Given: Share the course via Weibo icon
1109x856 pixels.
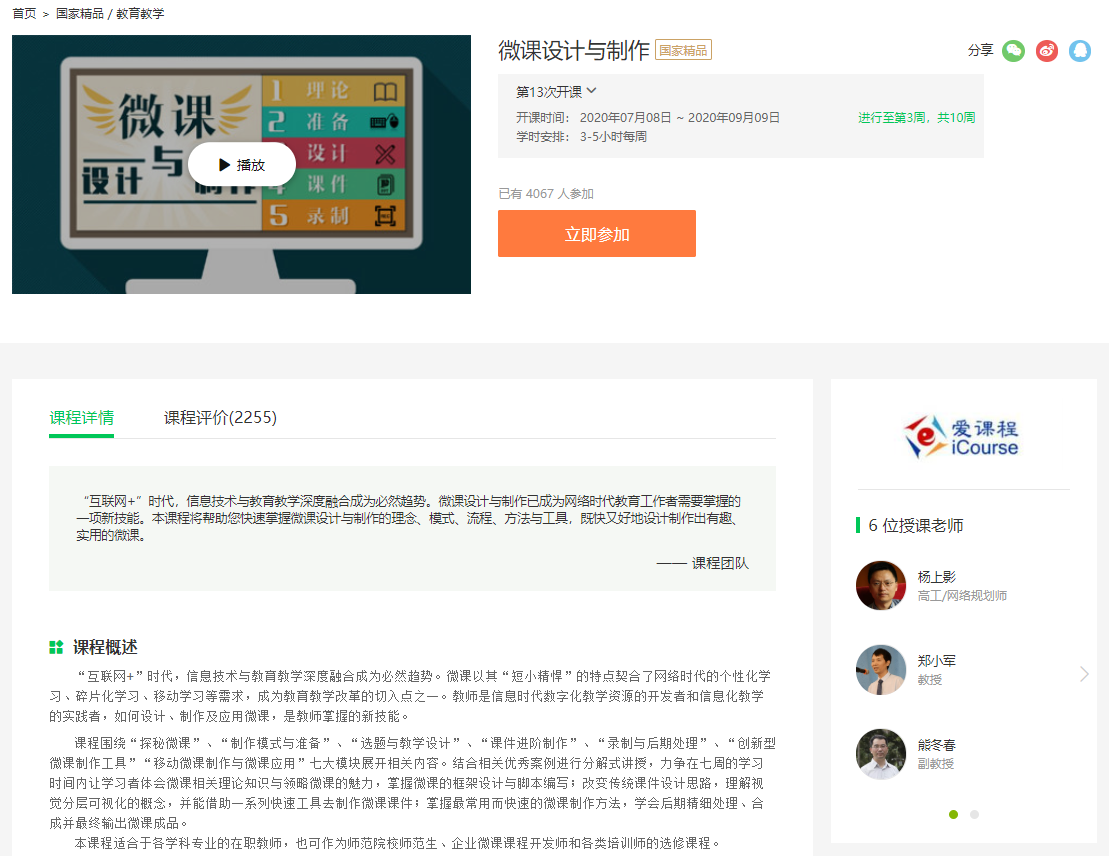Looking at the screenshot, I should coord(1047,51).
